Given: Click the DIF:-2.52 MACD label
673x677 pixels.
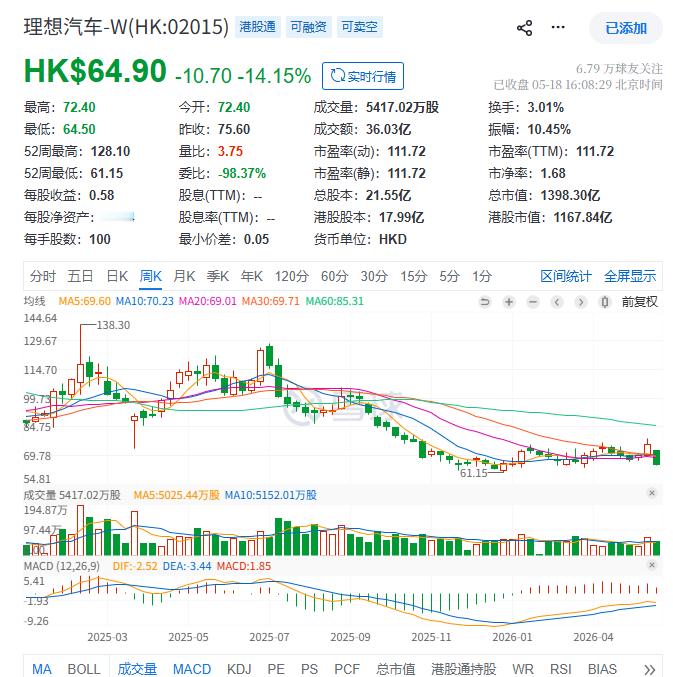Looking at the screenshot, I should pos(135,566).
